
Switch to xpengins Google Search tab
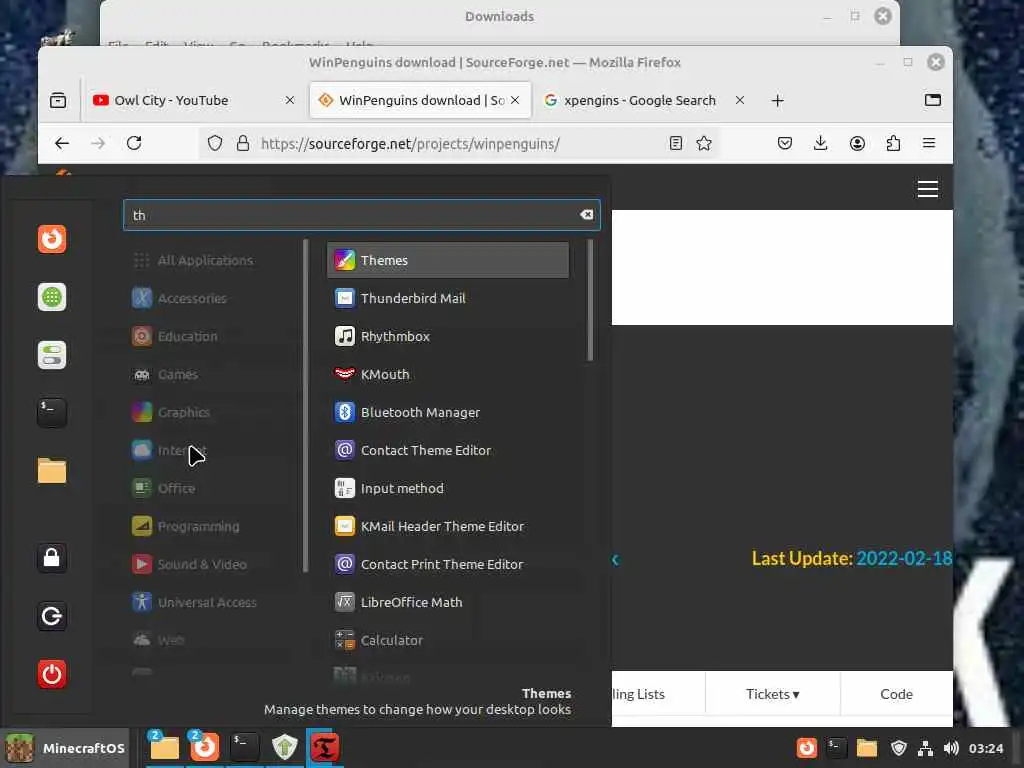tap(643, 100)
